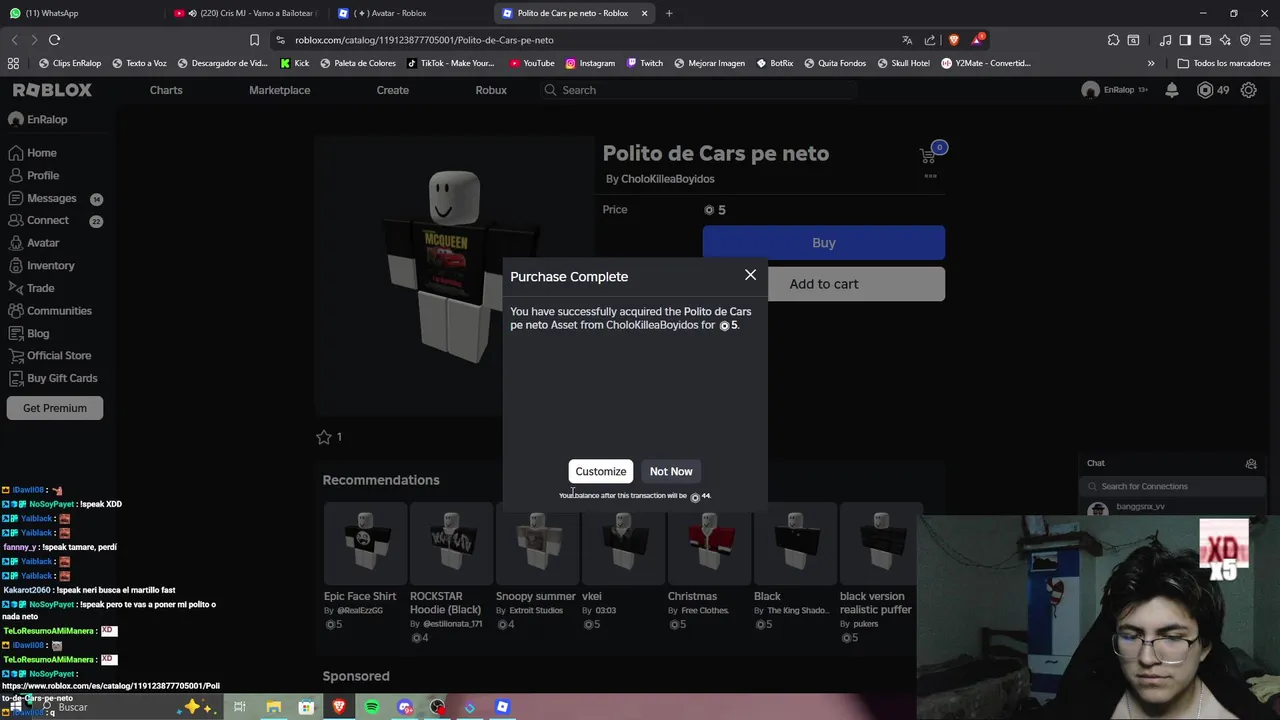Open Communities in sidebar

click(x=60, y=311)
